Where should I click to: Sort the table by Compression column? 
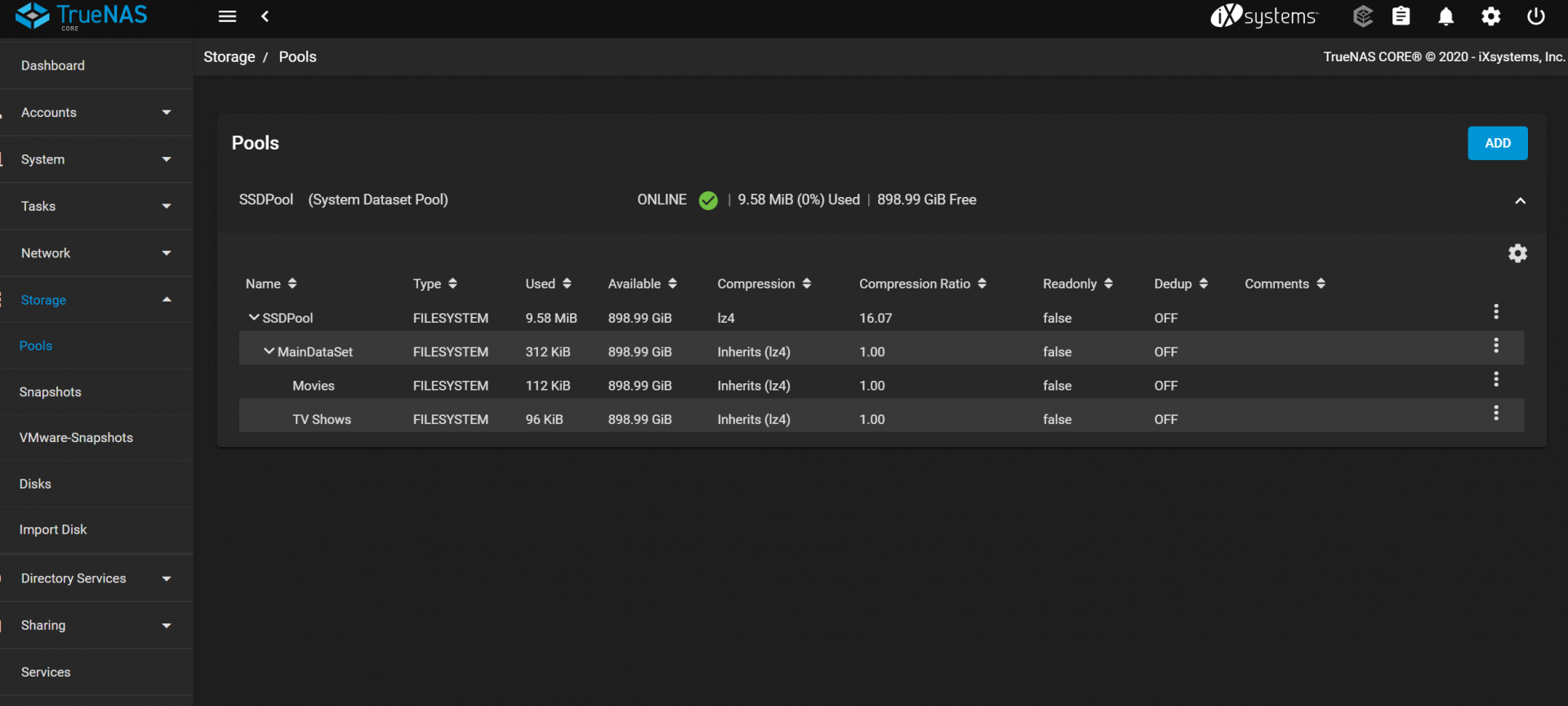point(764,284)
